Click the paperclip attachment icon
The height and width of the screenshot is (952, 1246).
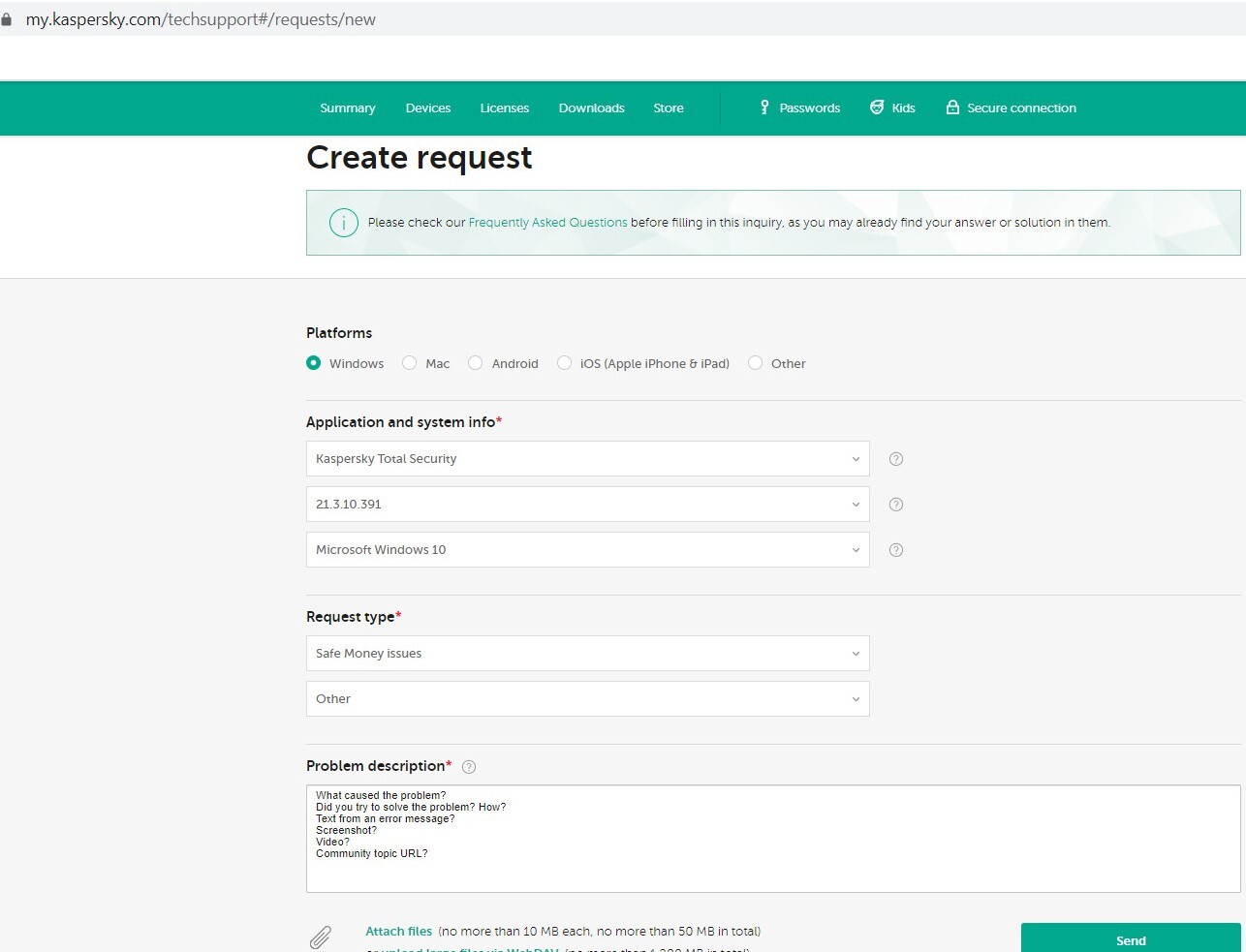(321, 937)
